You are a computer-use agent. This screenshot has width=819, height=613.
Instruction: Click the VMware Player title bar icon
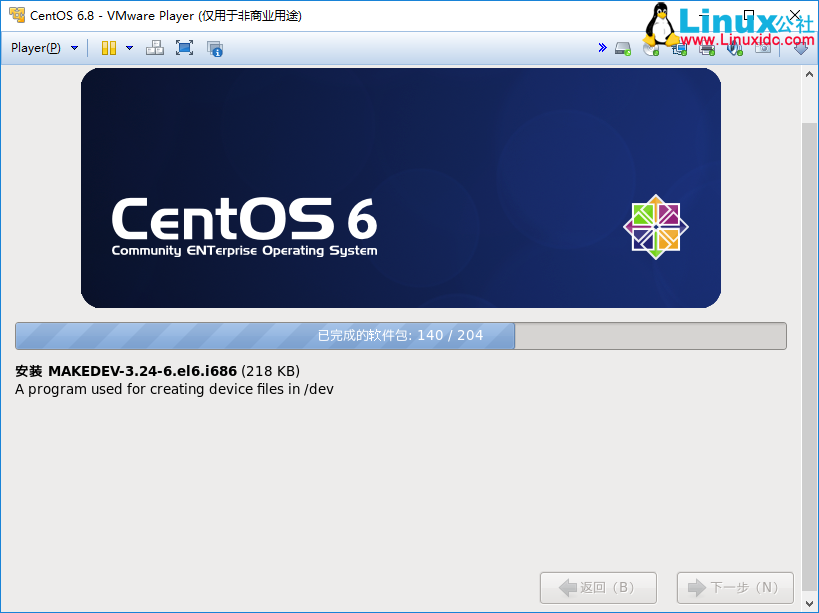click(16, 16)
